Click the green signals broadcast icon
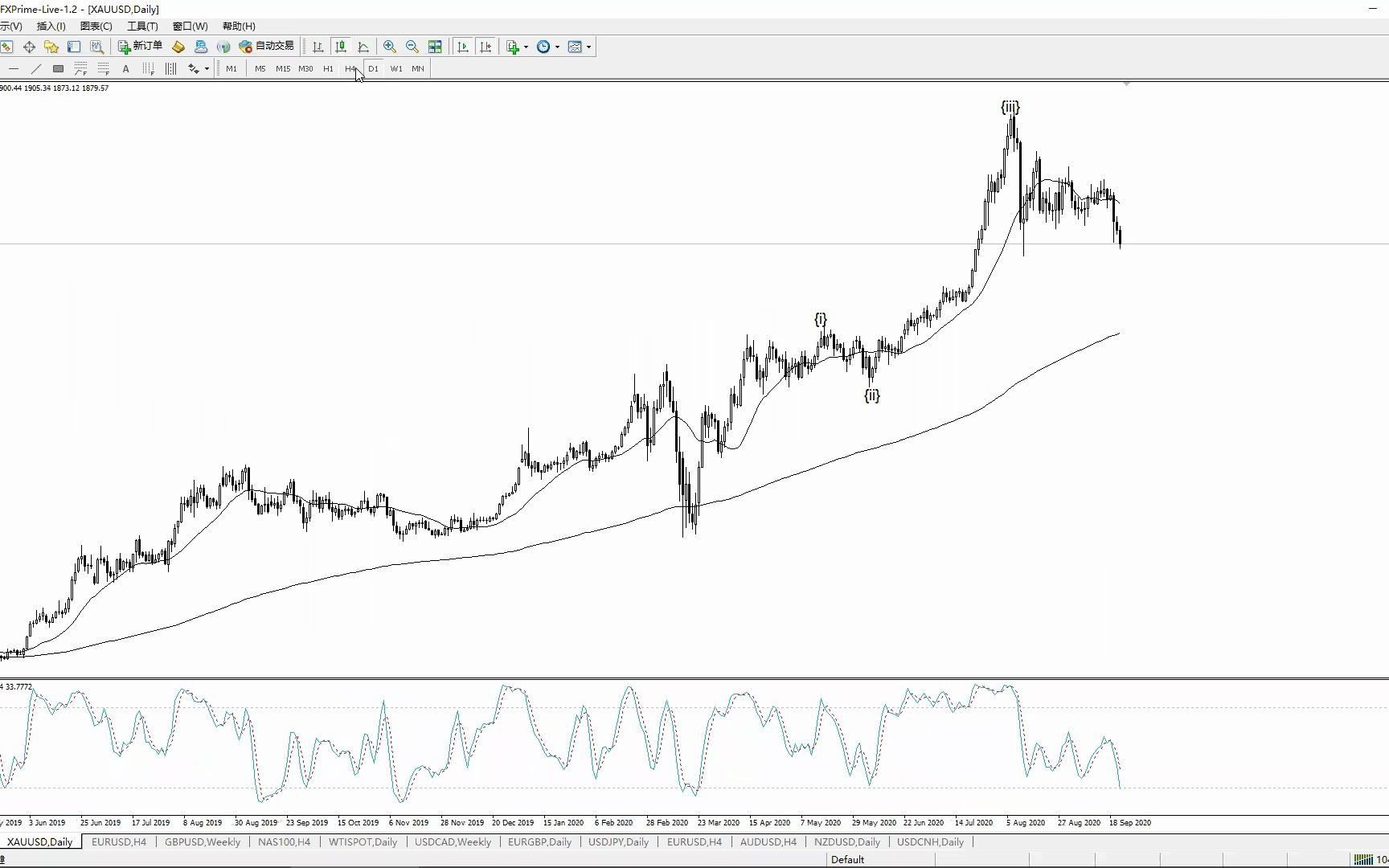Image resolution: width=1389 pixels, height=868 pixels. 223,47
